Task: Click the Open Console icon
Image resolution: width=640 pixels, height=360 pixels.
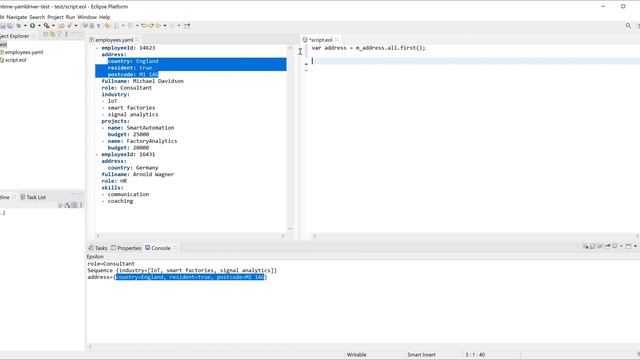Action: 629,246
